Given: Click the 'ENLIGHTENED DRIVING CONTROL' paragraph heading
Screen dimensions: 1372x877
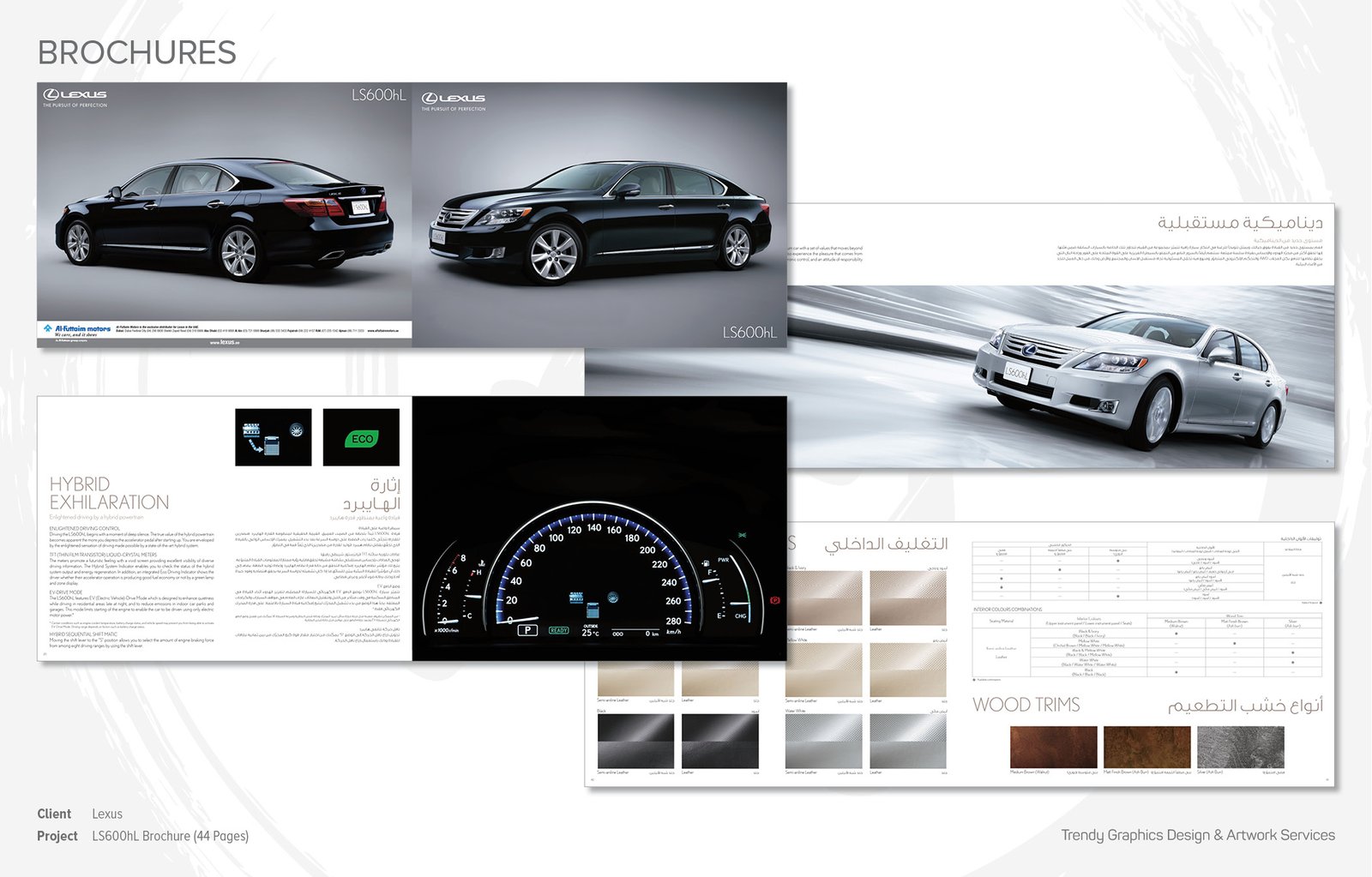Looking at the screenshot, I should pos(85,528).
